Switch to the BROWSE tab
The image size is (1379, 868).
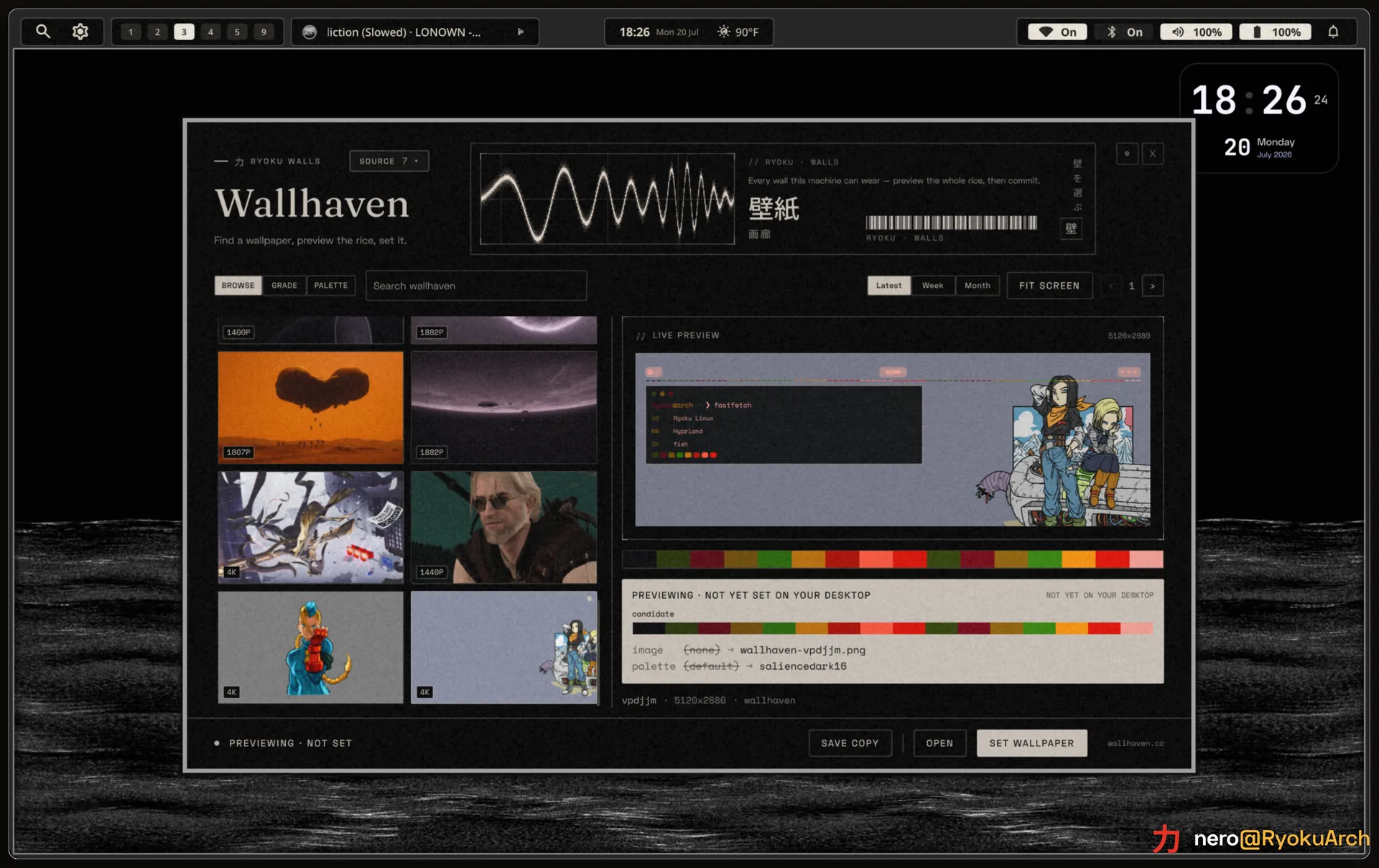238,286
